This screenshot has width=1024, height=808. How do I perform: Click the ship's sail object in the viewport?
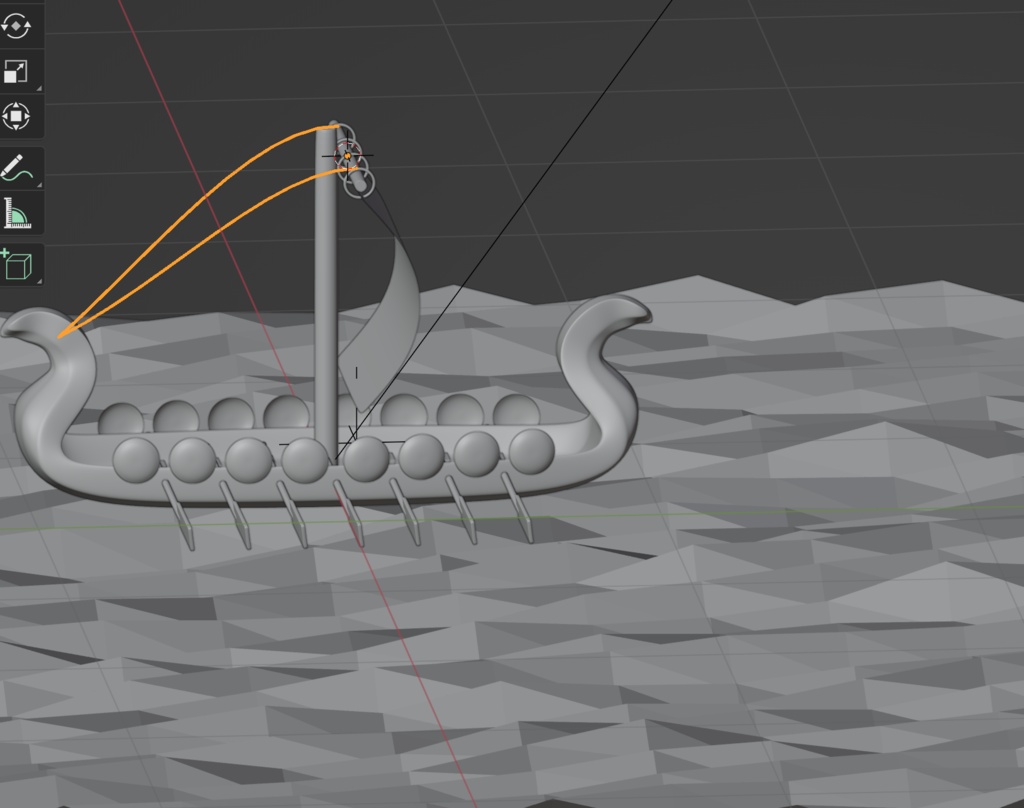click(x=385, y=327)
